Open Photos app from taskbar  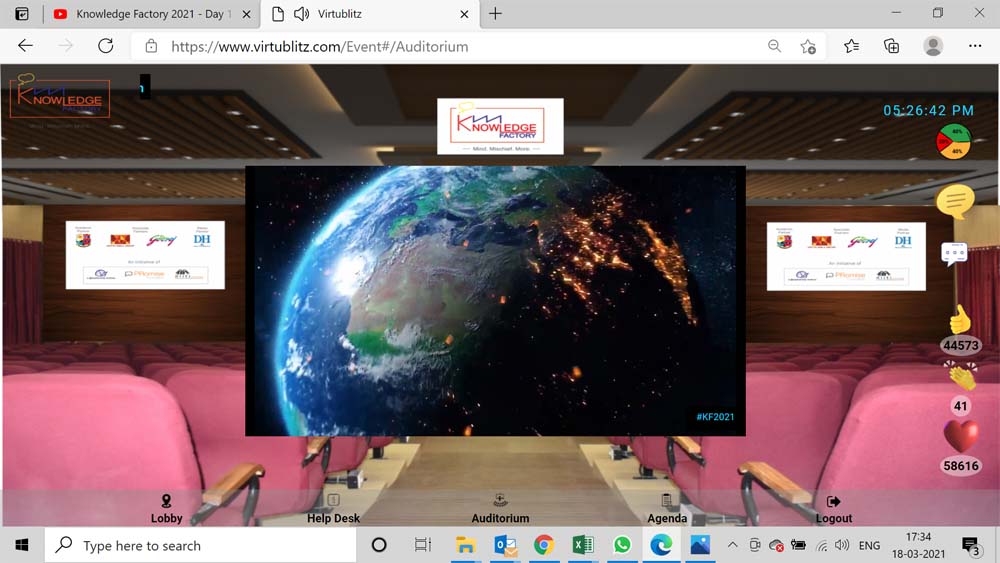[700, 545]
